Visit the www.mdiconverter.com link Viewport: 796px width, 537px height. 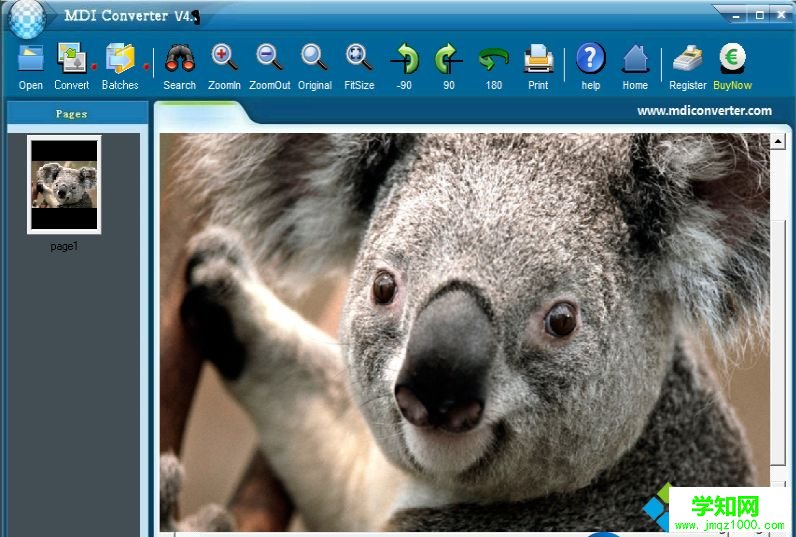pyautogui.click(x=704, y=111)
